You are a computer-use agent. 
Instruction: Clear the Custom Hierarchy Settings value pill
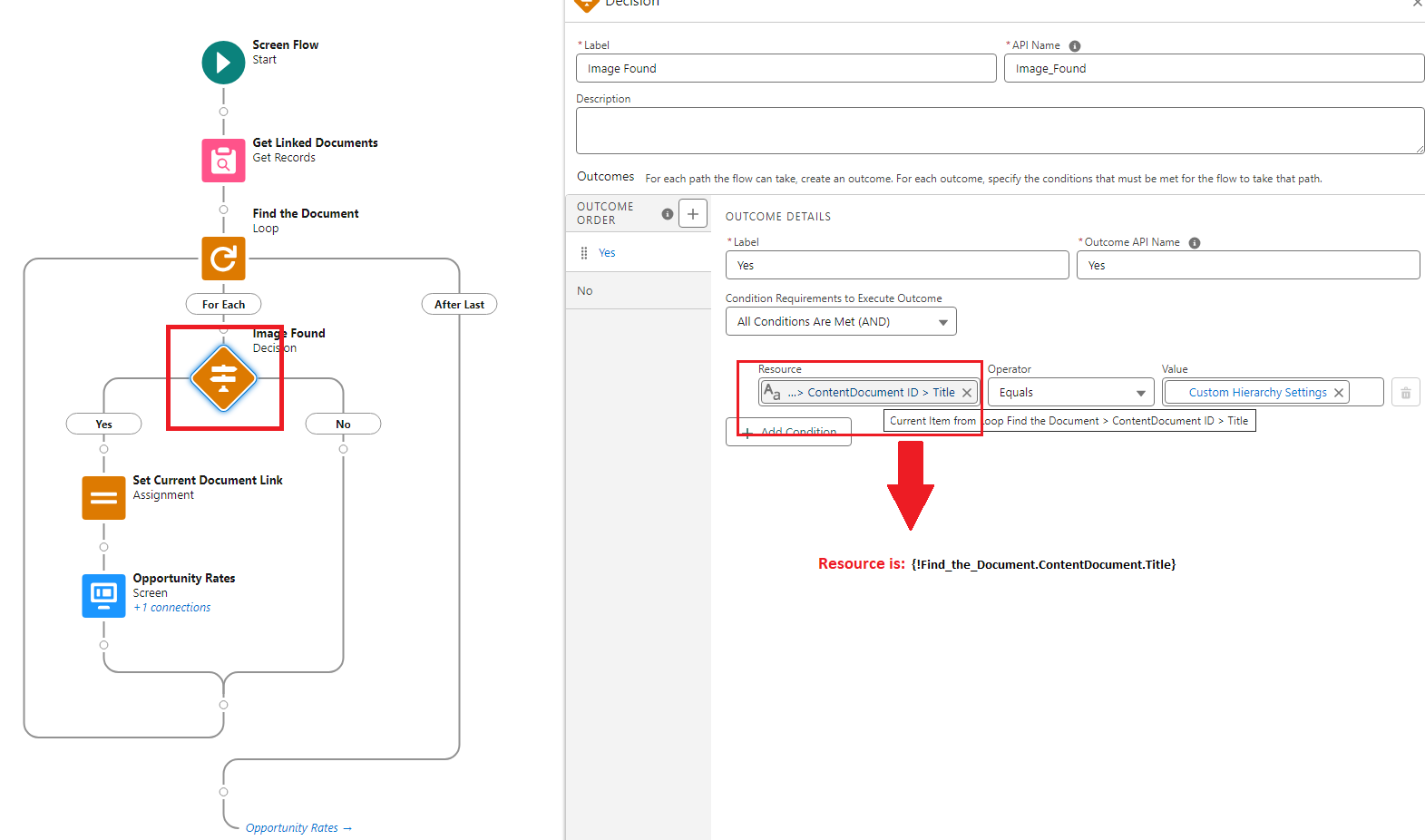pos(1339,393)
